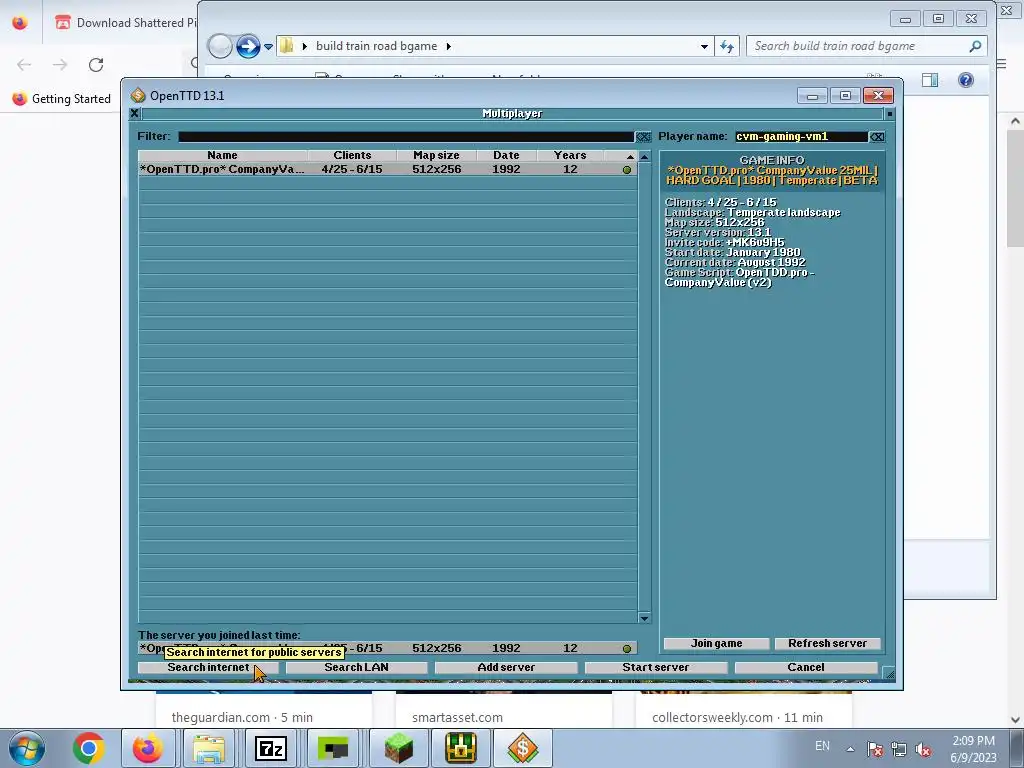Sort the server list by Clients
The image size is (1024, 768).
[352, 155]
